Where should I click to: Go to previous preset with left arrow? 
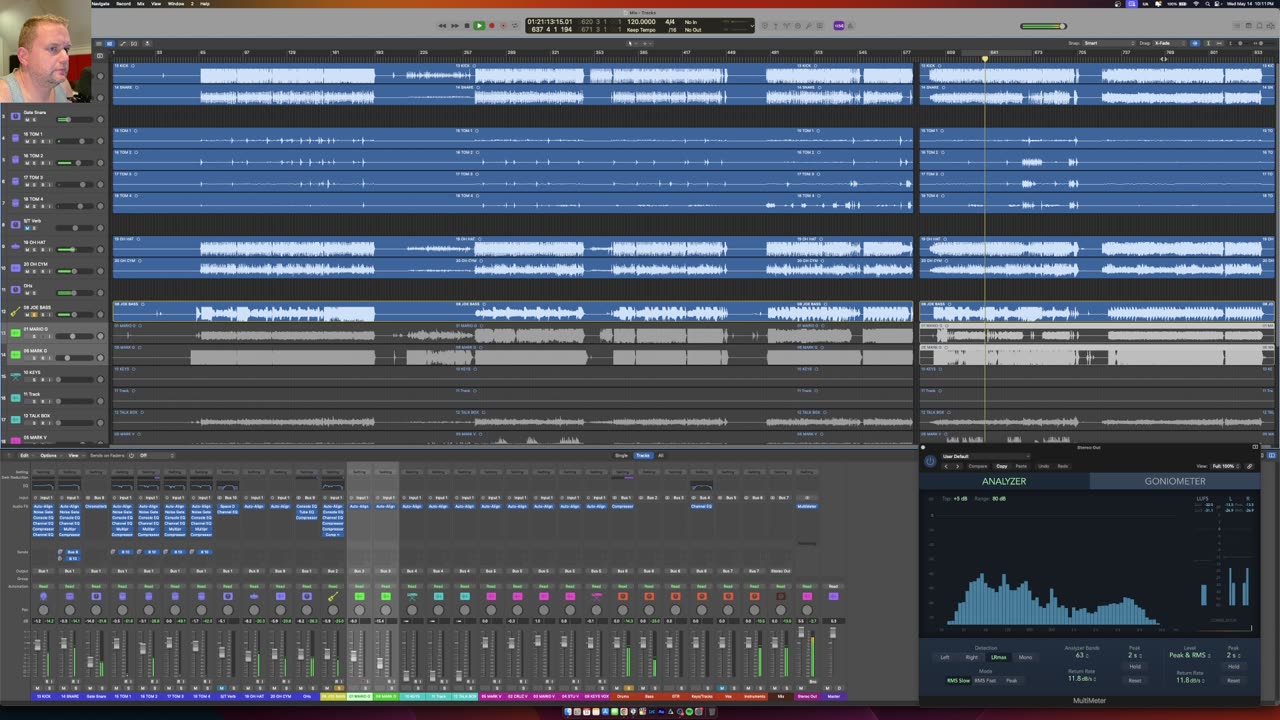[x=946, y=466]
